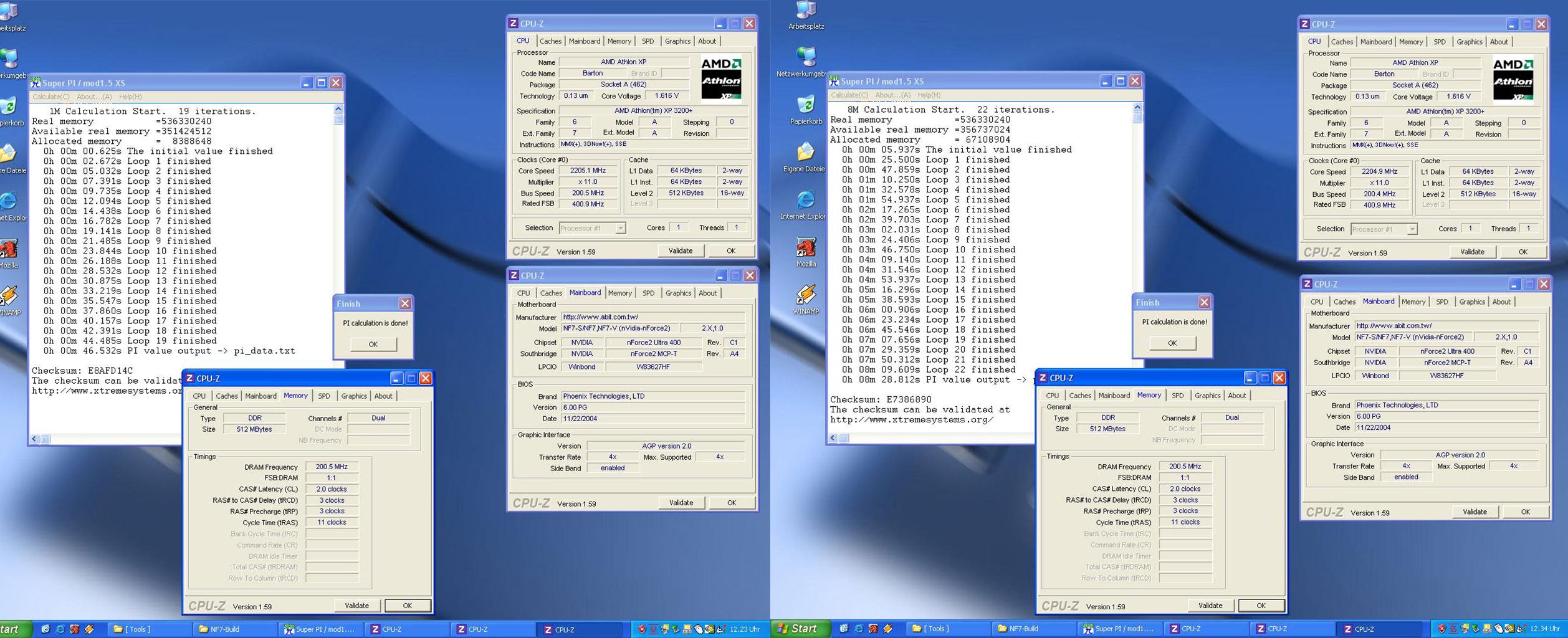Open Netzwerkumgebung icon on right desktop

pos(806,57)
